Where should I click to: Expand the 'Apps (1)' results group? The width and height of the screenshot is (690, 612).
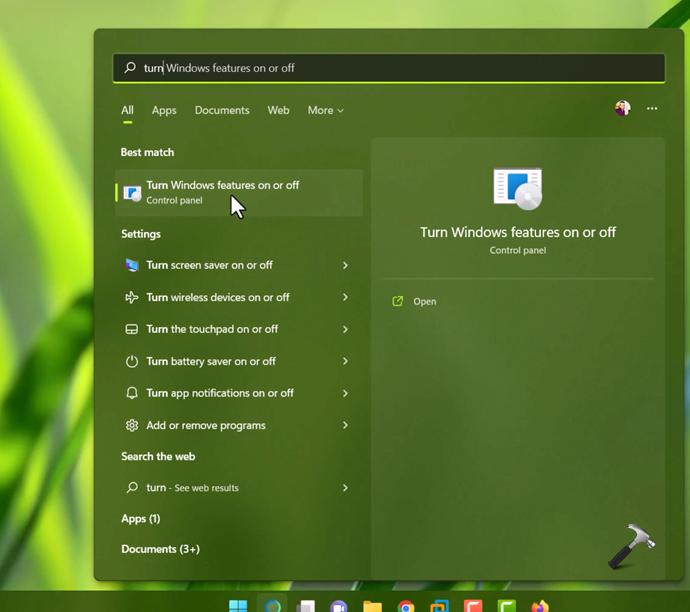pyautogui.click(x=141, y=519)
